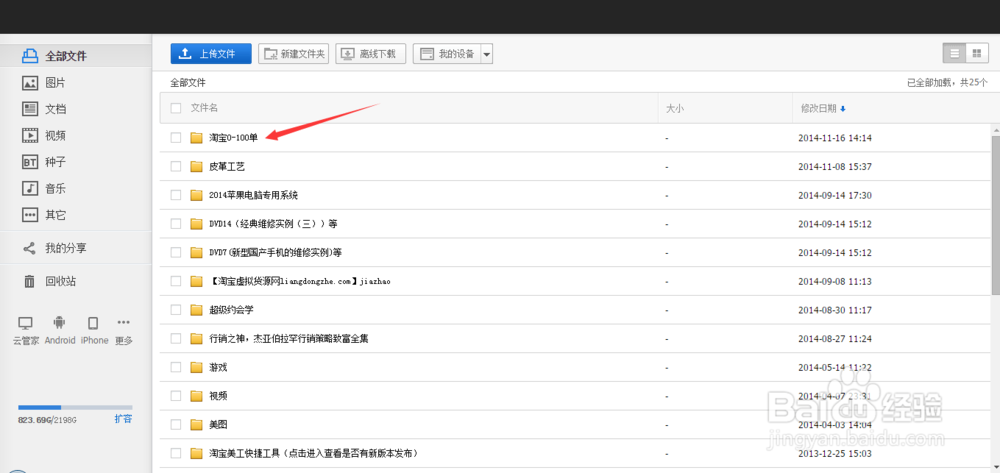Click folder icon of 行销之神 row
Viewport: 1000px width, 473px height.
196,338
